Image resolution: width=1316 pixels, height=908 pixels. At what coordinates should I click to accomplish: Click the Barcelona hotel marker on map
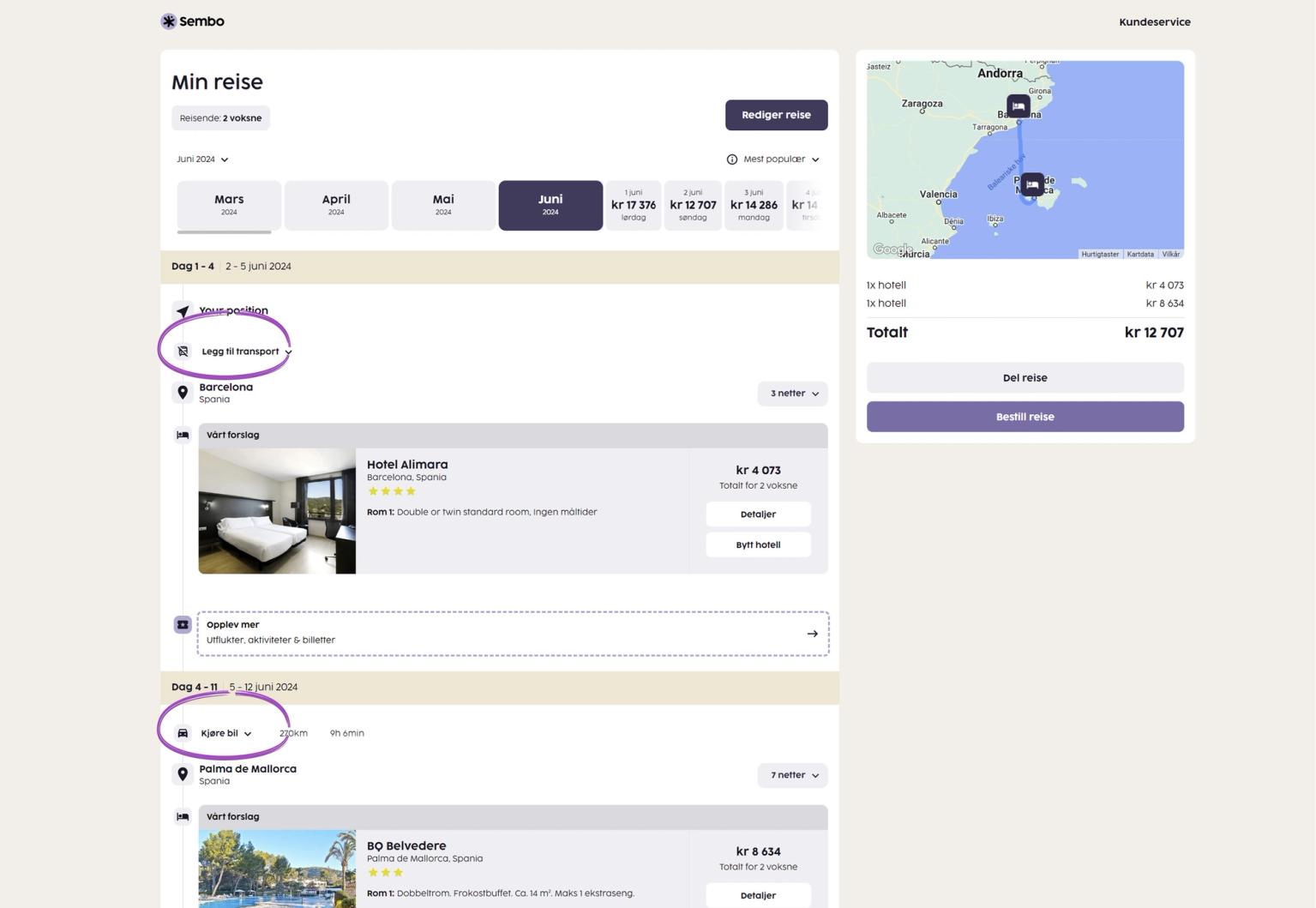click(1018, 106)
